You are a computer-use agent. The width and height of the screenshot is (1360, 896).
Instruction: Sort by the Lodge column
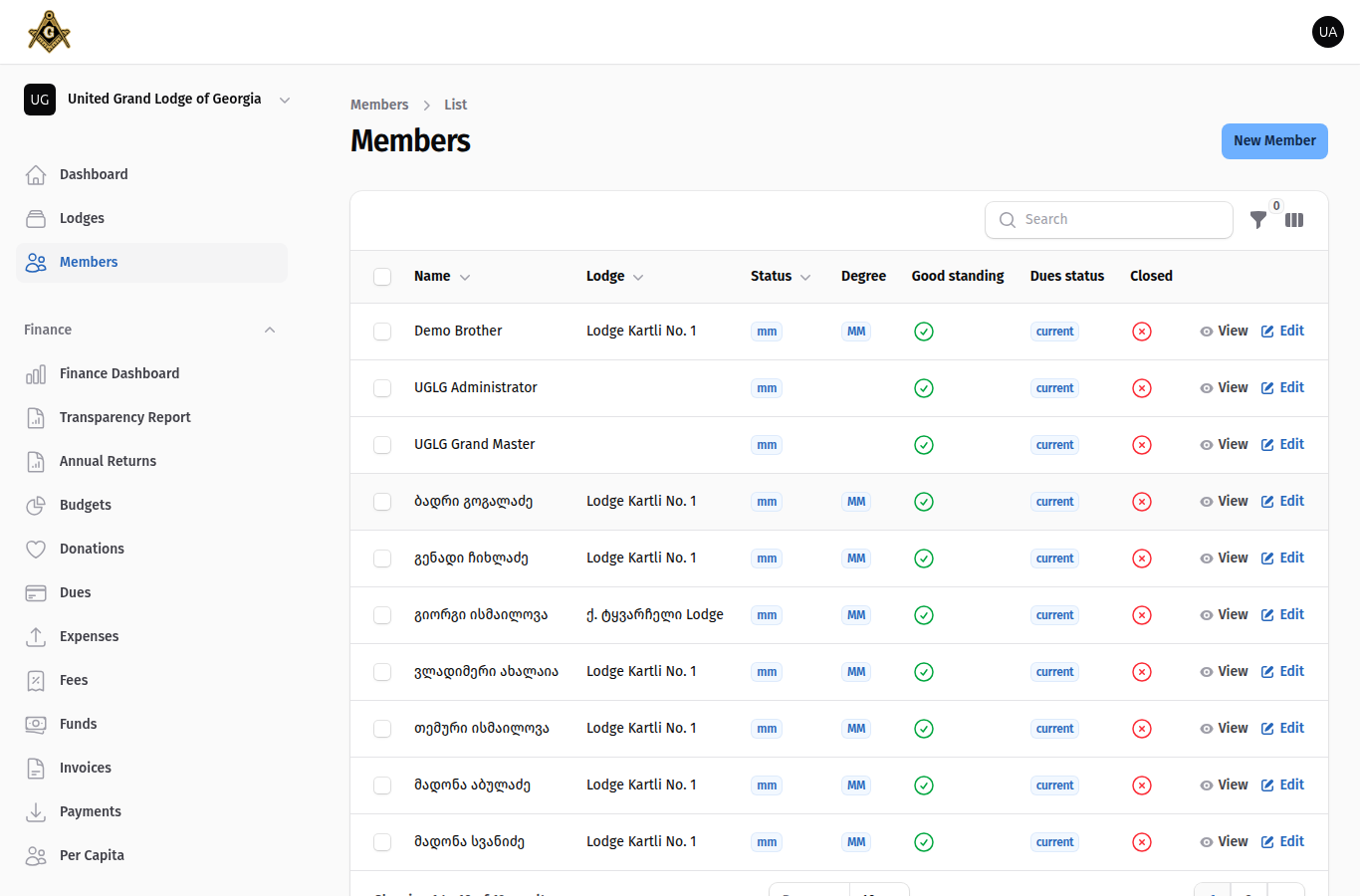pyautogui.click(x=614, y=276)
